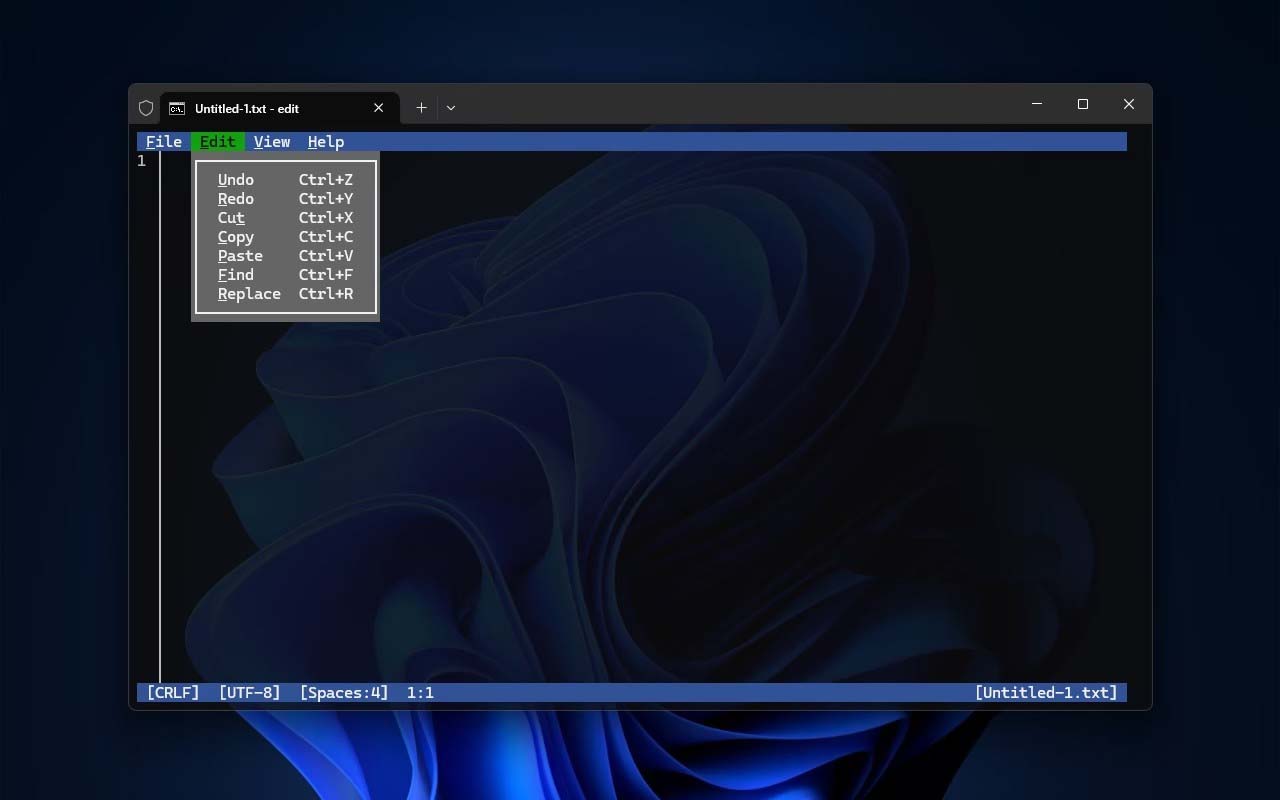Open Find from the Edit menu
Image resolution: width=1280 pixels, height=800 pixels.
[285, 275]
